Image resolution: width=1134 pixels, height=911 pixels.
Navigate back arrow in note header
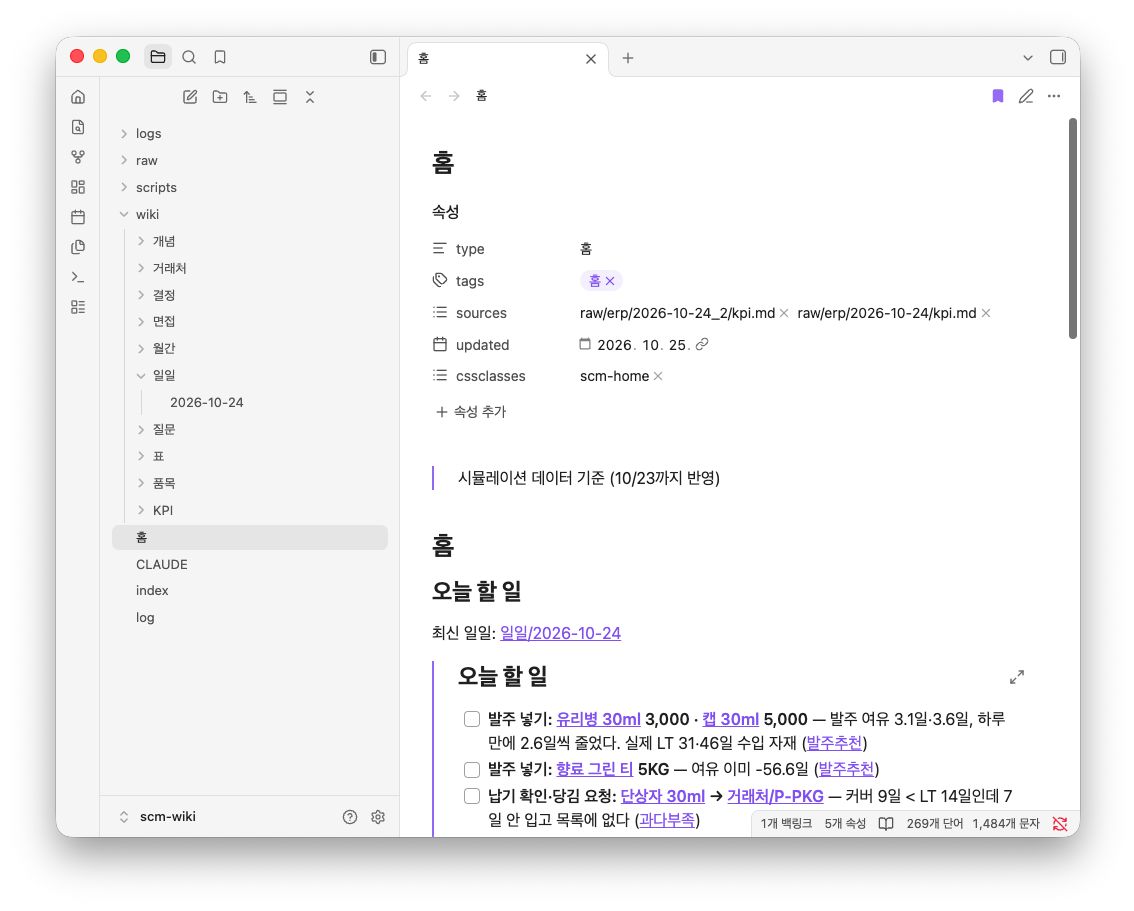pos(426,96)
